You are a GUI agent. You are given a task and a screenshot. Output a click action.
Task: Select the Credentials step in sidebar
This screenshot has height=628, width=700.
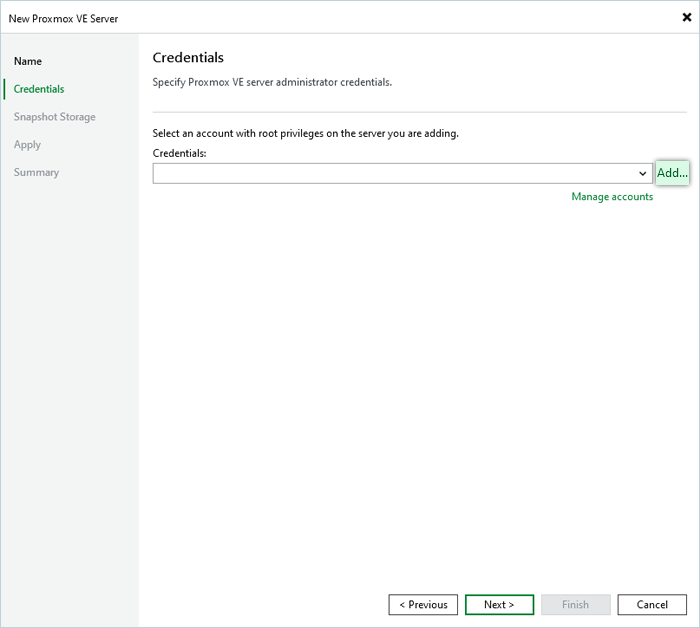39,89
